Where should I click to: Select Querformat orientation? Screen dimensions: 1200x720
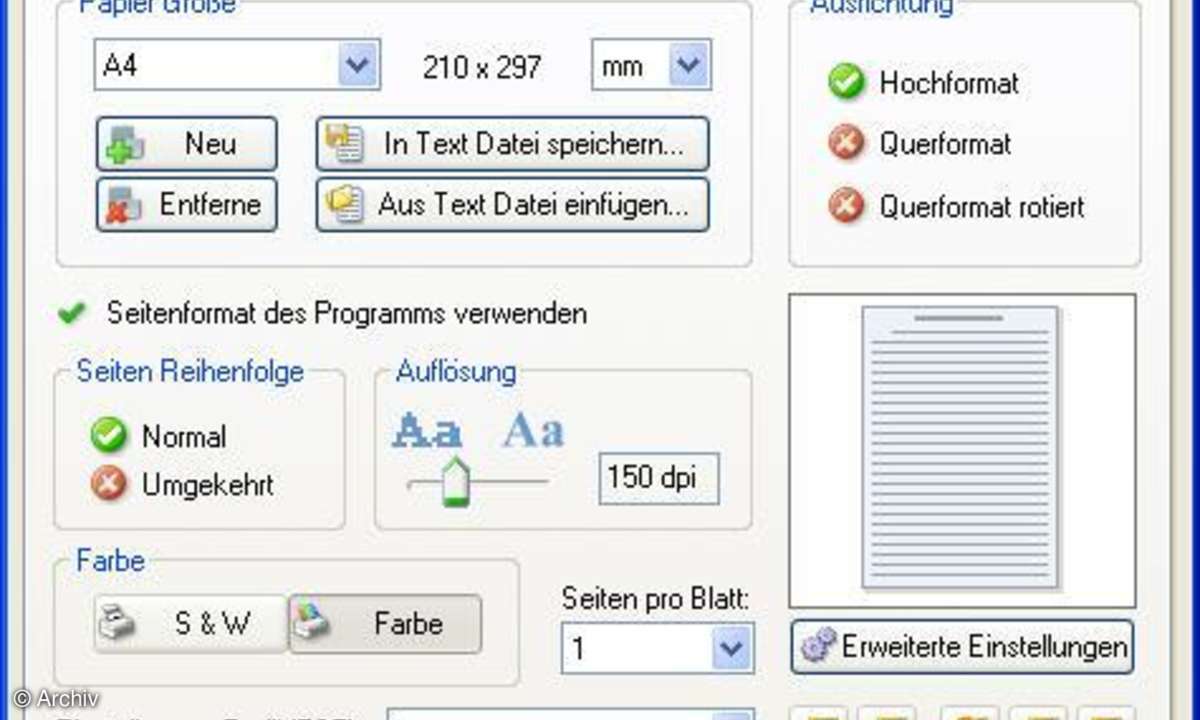[x=920, y=144]
